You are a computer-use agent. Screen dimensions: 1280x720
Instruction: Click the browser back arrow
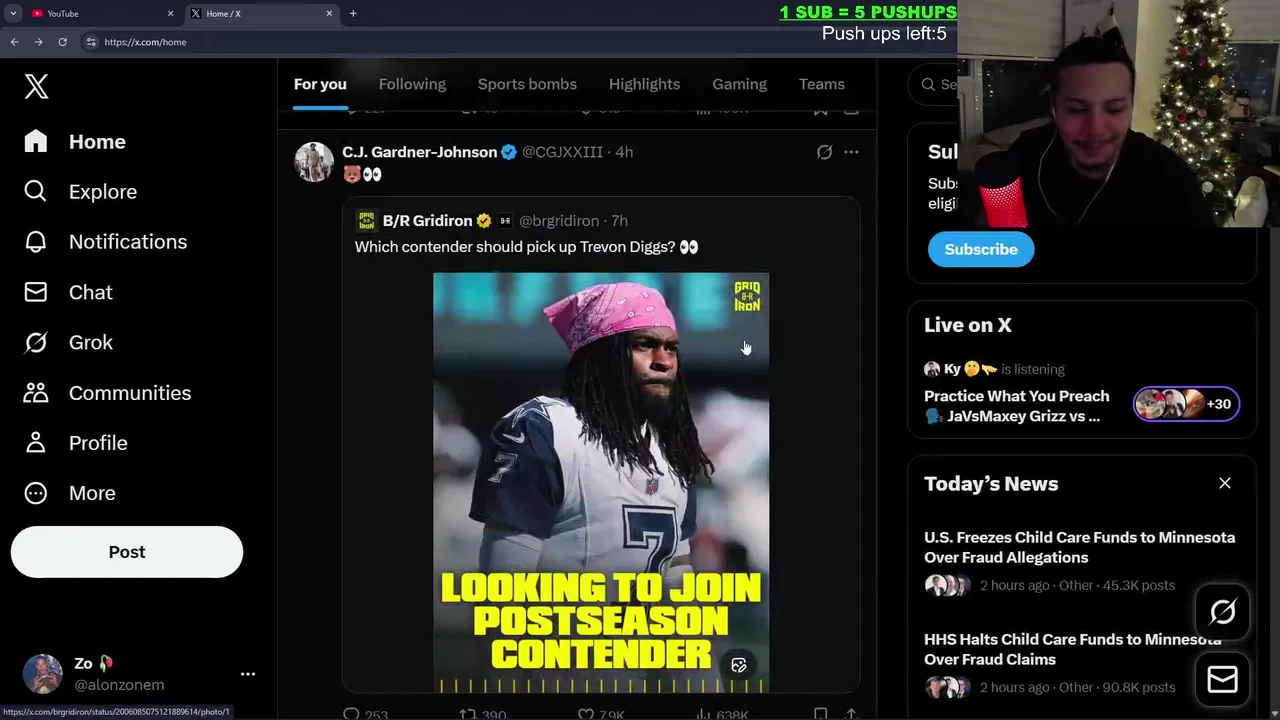[14, 42]
